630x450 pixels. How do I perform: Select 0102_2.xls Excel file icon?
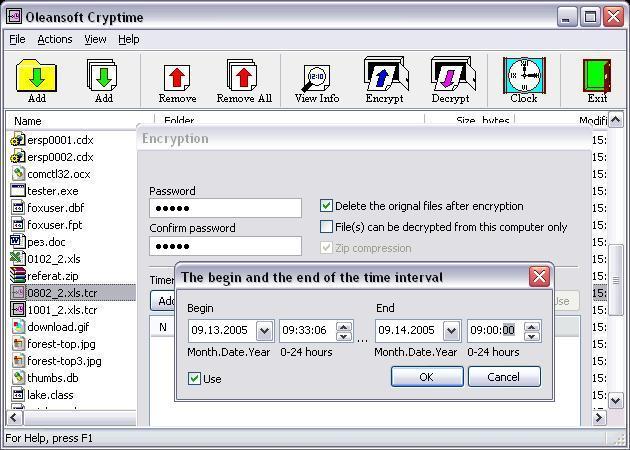click(x=18, y=258)
